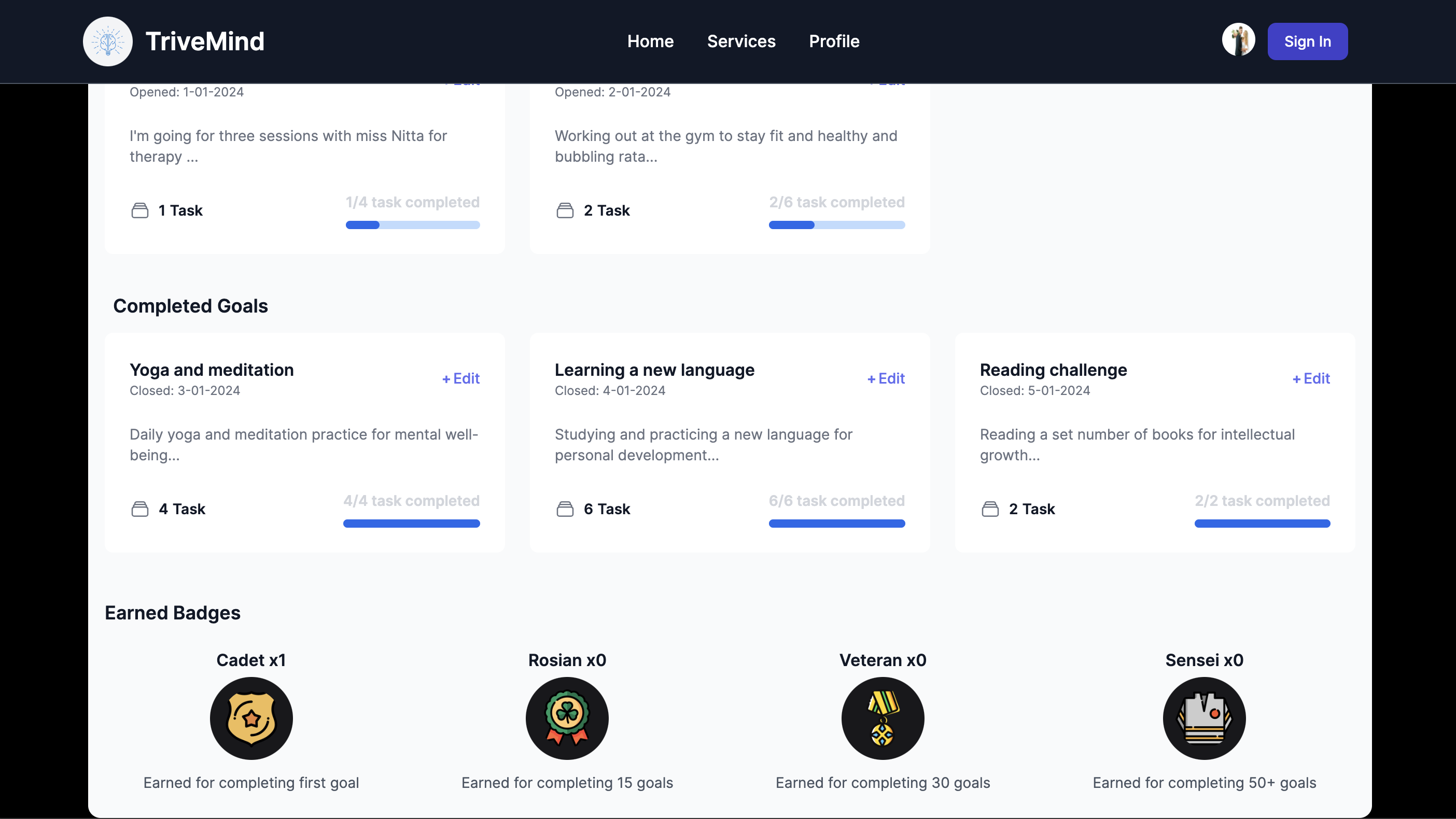Click task icon on Reading challenge card

[990, 509]
